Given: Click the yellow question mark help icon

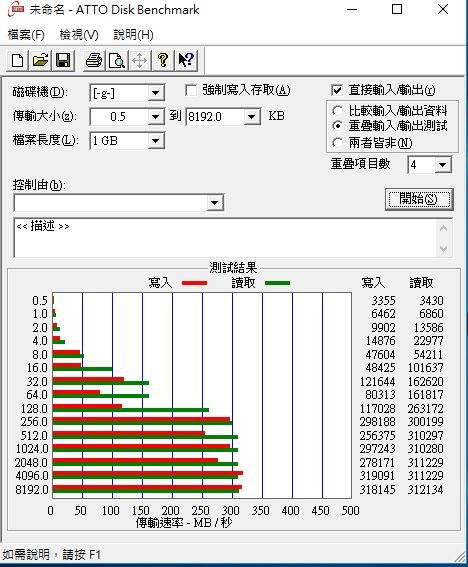Looking at the screenshot, I should (163, 60).
